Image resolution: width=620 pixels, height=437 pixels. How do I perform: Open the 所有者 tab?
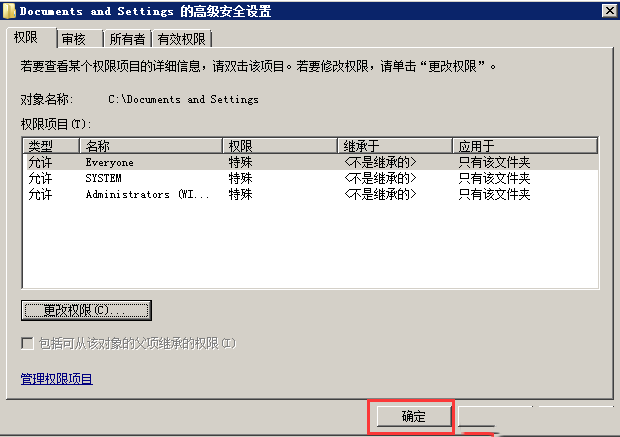(x=127, y=39)
